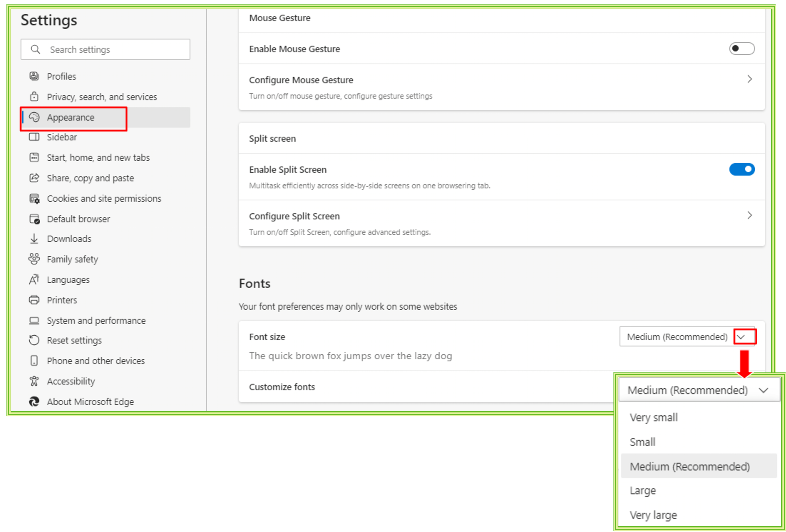Click the Printers icon in sidebar

pos(35,300)
